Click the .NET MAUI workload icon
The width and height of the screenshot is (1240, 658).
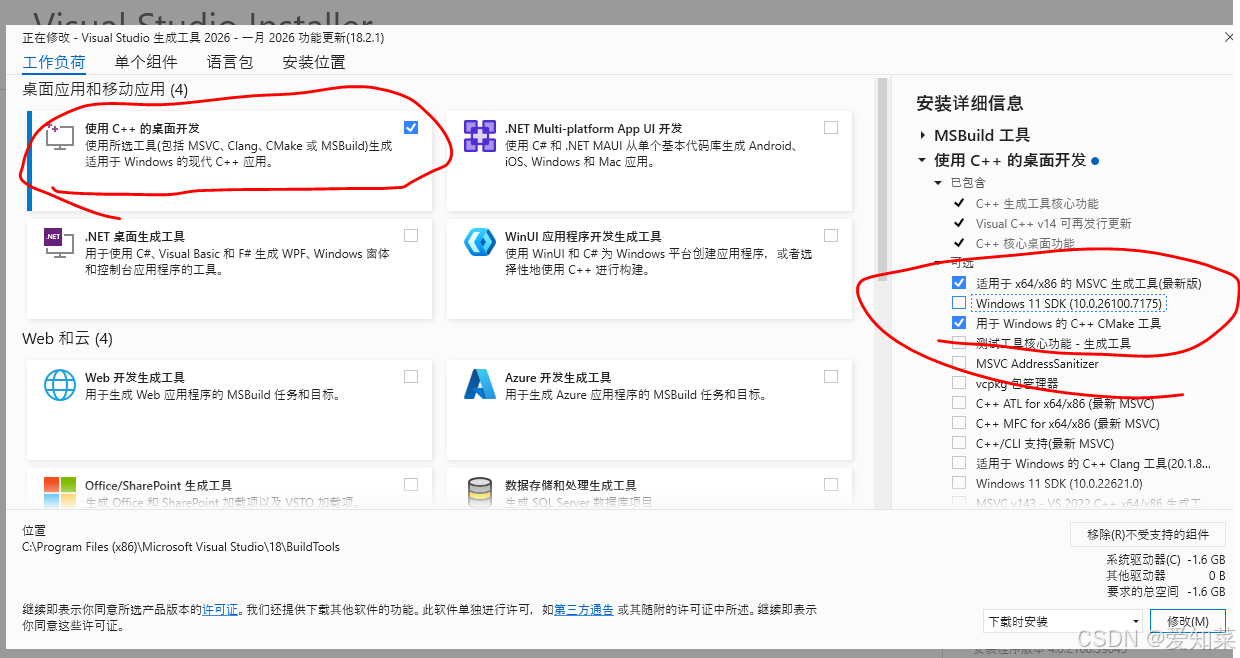click(480, 136)
